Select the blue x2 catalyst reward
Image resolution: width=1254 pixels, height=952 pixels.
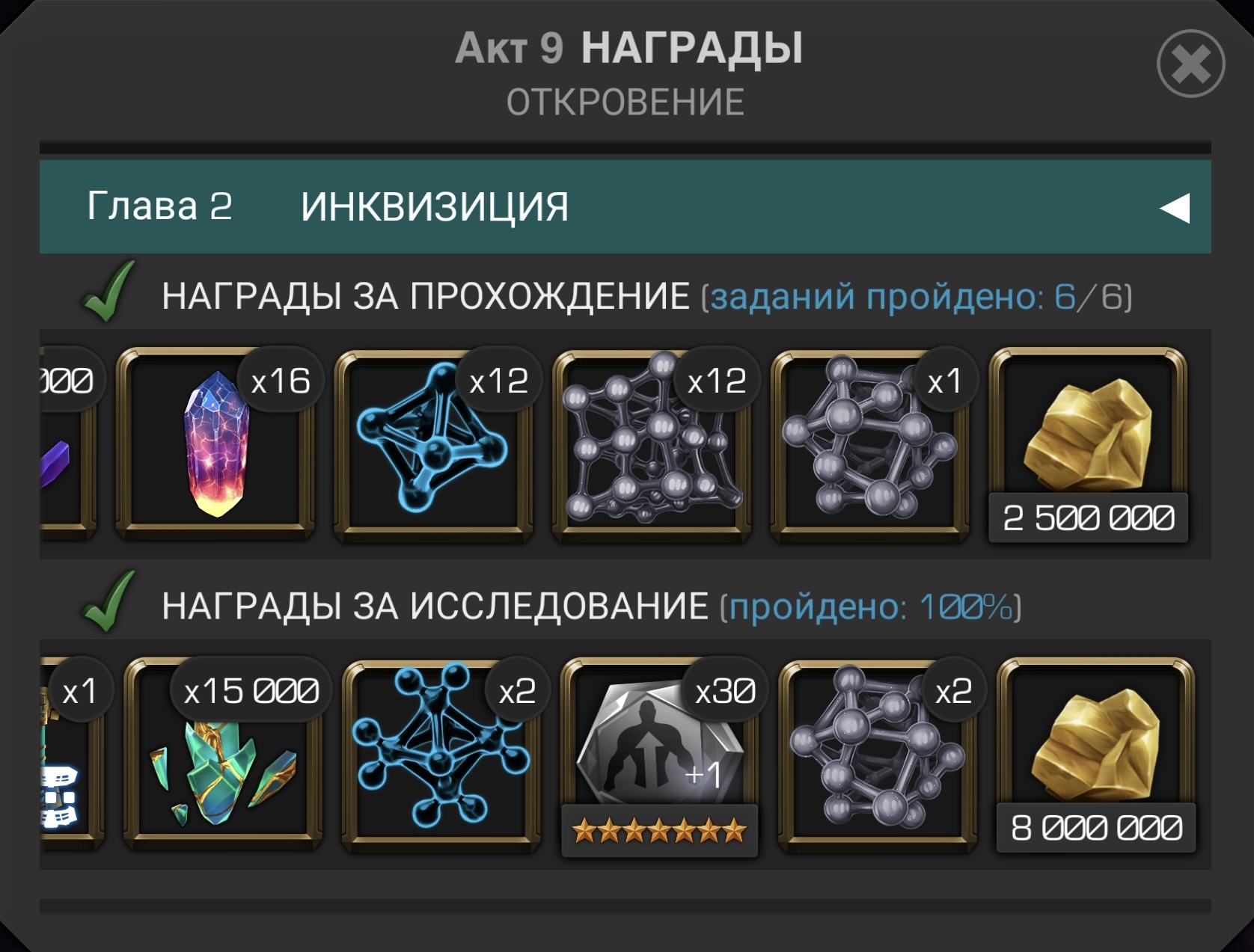click(x=441, y=754)
